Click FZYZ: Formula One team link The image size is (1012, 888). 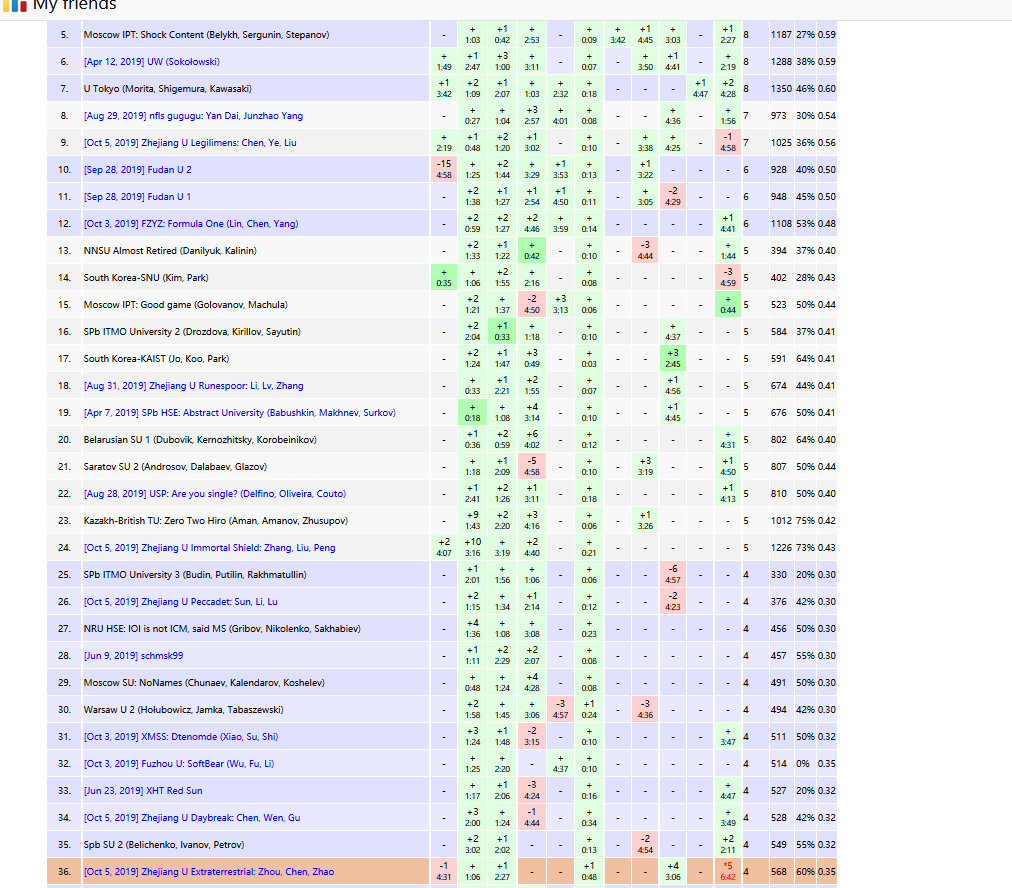190,224
